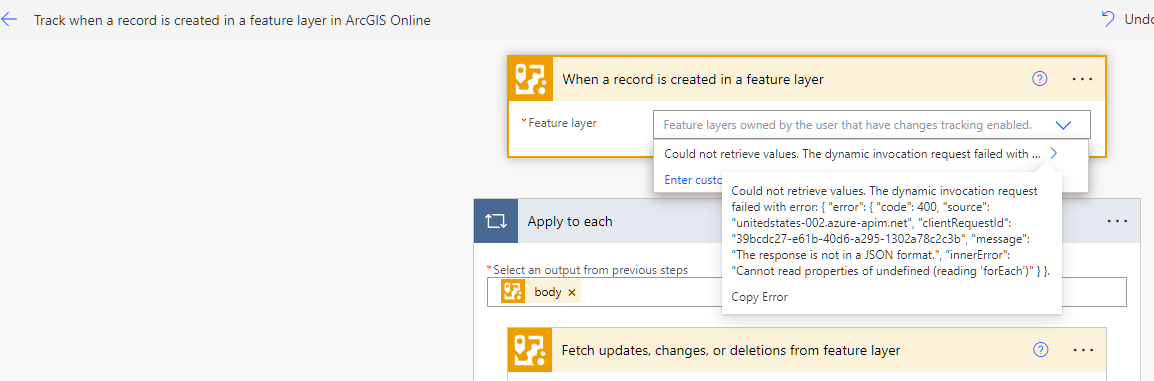Click the ArcGIS icon in body token
The height and width of the screenshot is (381, 1154).
tap(513, 292)
